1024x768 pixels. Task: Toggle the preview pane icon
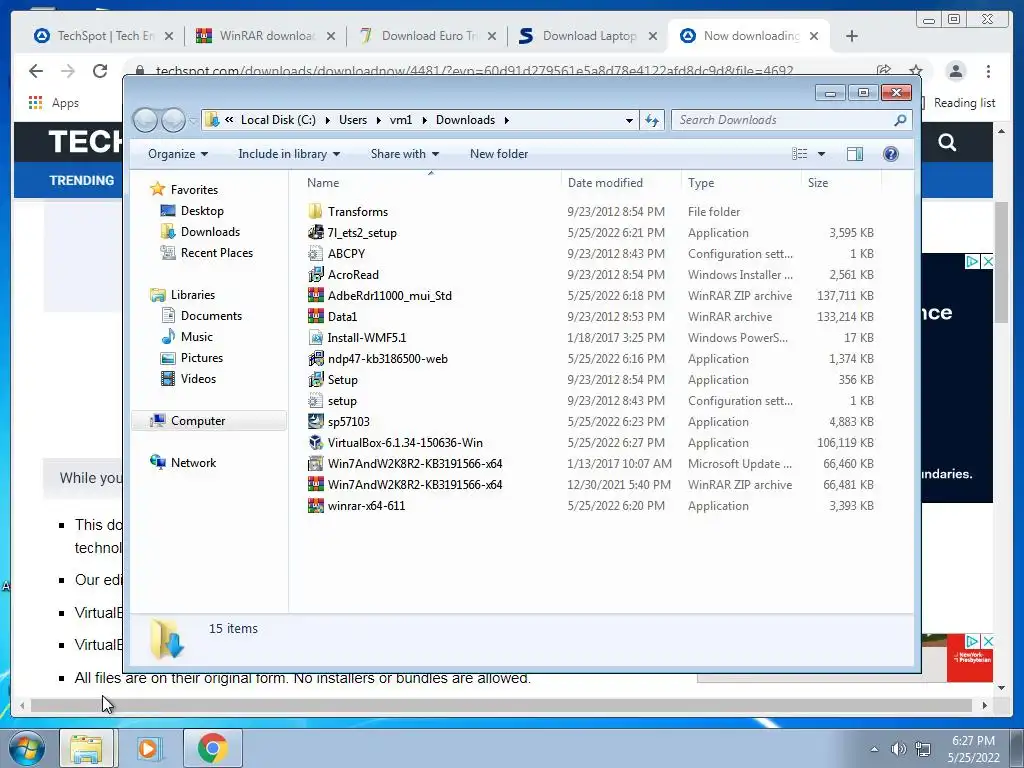click(x=854, y=153)
